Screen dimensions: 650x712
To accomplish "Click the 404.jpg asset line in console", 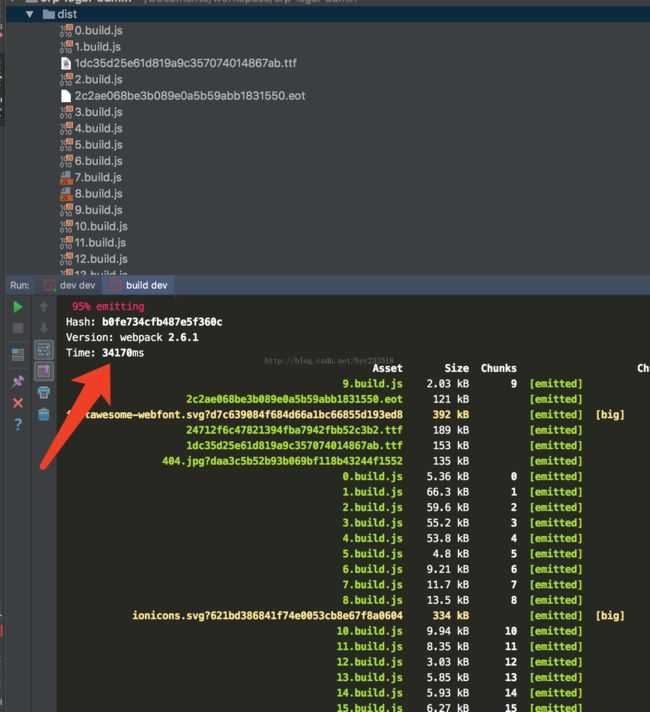I will 282,461.
